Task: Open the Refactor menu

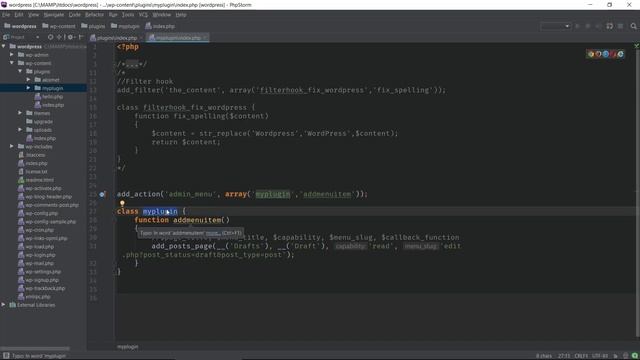Action: tap(94, 15)
